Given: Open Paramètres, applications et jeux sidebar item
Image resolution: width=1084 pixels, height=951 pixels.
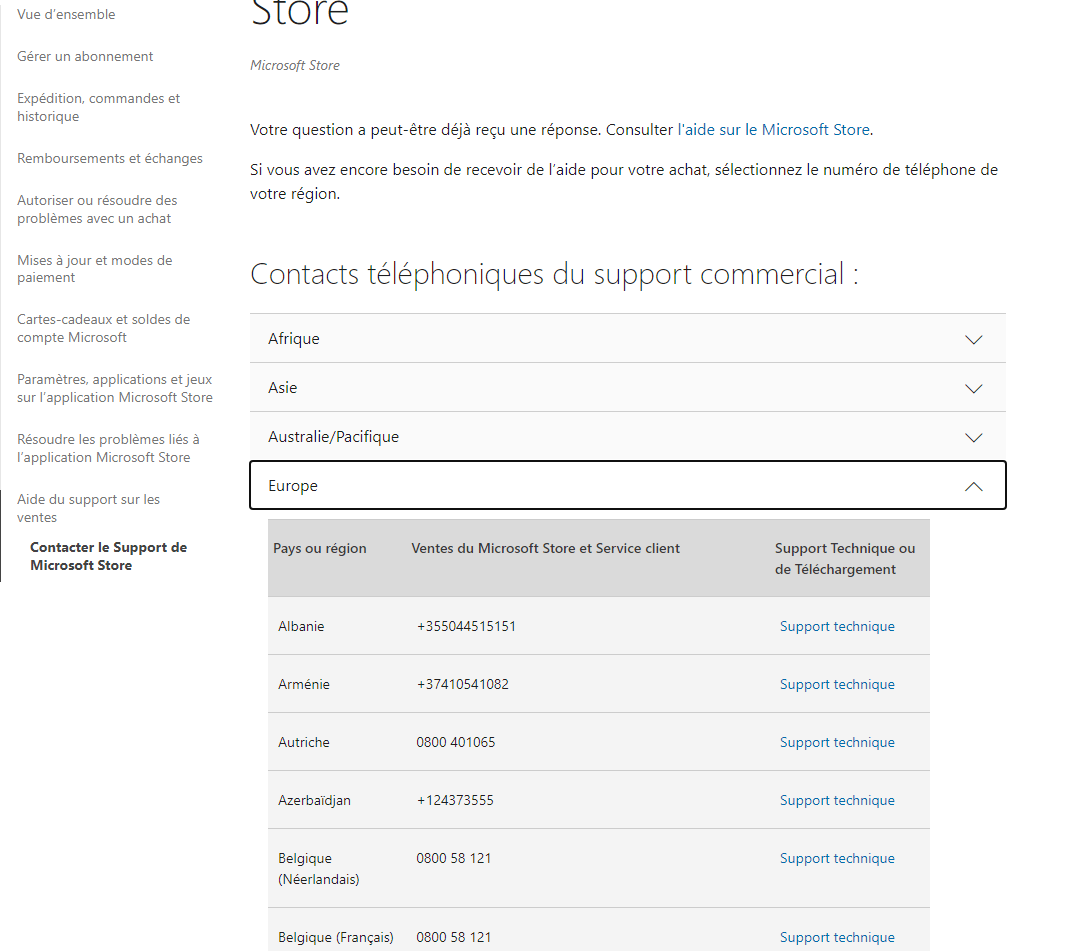Looking at the screenshot, I should pos(115,388).
